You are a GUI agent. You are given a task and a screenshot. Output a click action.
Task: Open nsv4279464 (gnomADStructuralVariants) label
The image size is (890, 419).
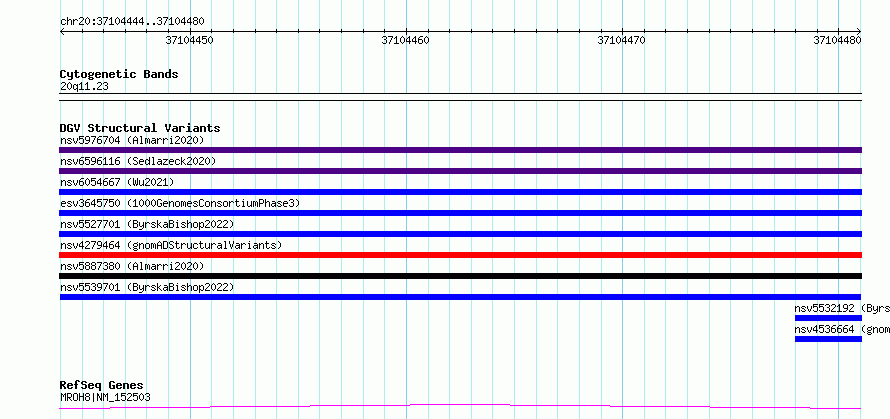pos(171,245)
